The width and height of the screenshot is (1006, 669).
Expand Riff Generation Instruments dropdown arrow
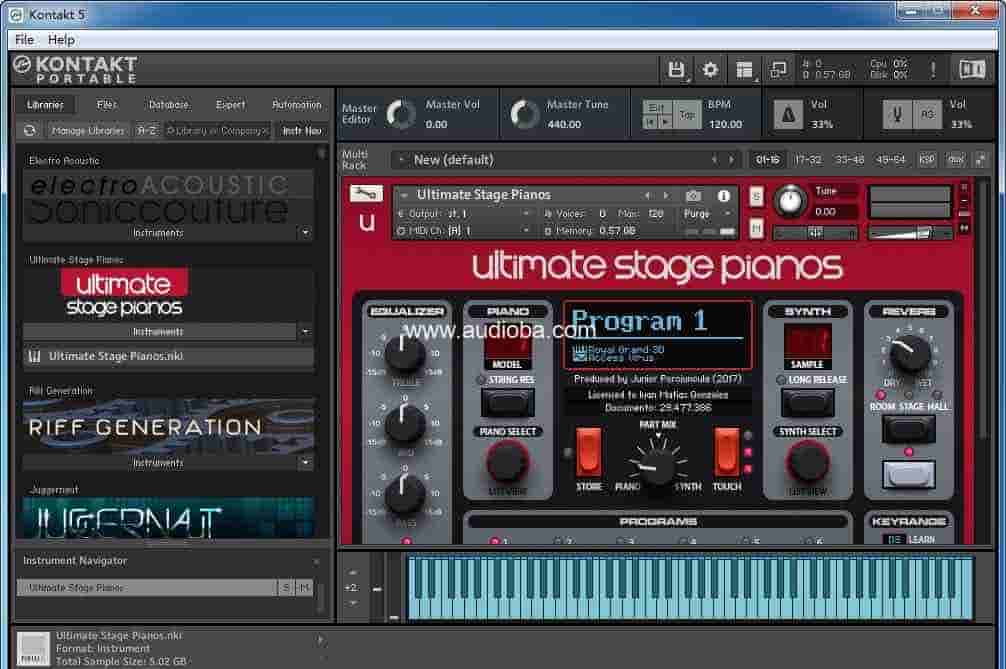click(x=305, y=462)
